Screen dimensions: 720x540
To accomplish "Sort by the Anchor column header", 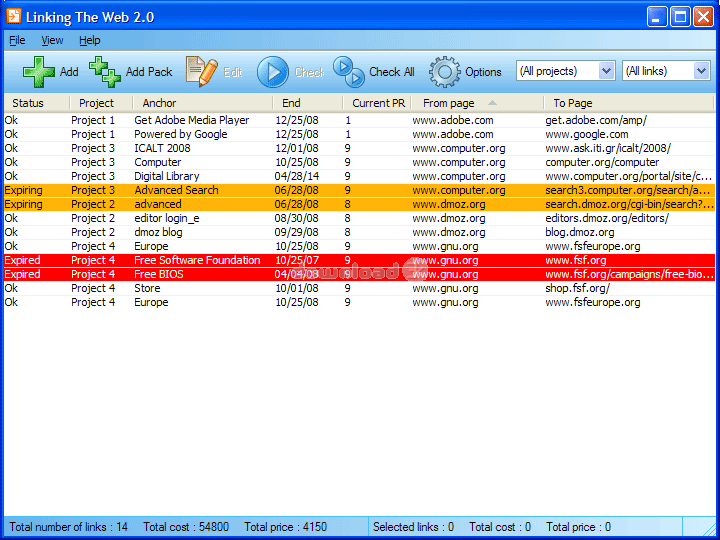I will coord(202,103).
